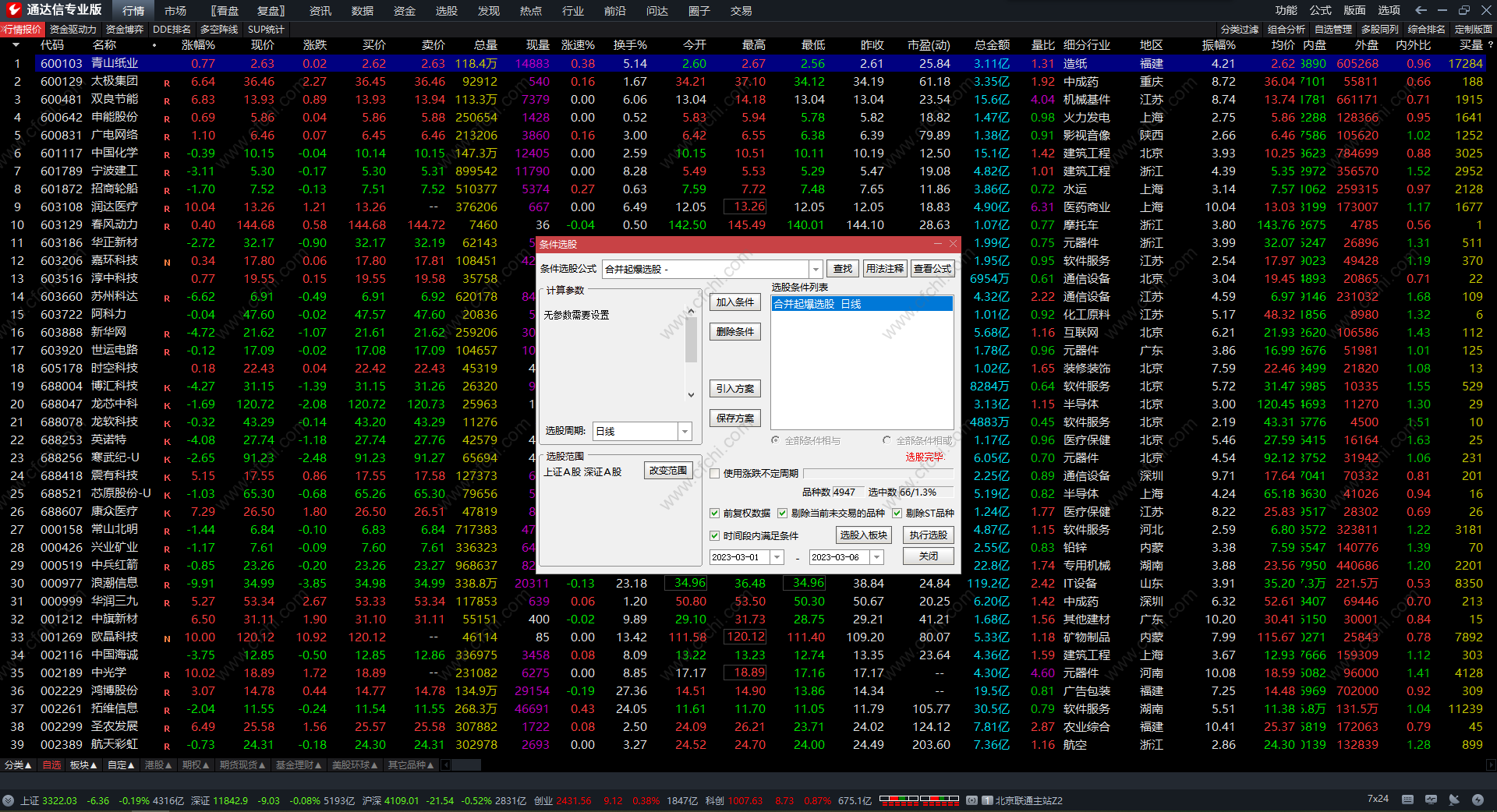1497x812 pixels.
Task: Open the start date 2023-03-01 picker
Action: click(x=777, y=557)
